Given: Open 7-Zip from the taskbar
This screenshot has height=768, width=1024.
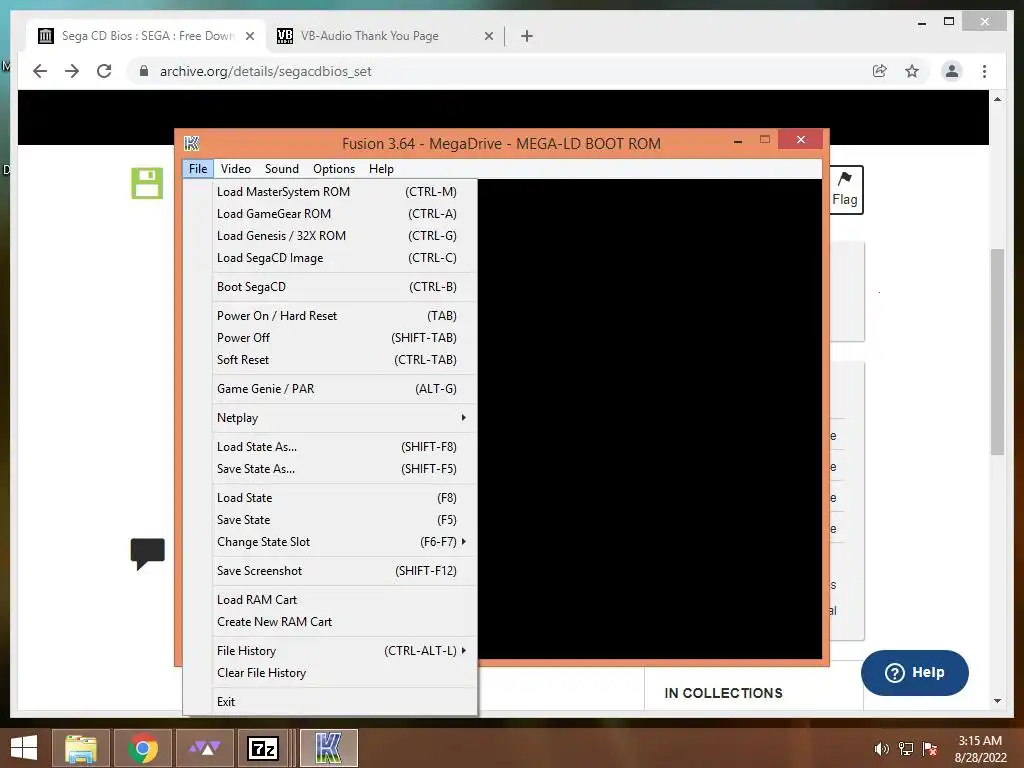Looking at the screenshot, I should click(x=263, y=748).
